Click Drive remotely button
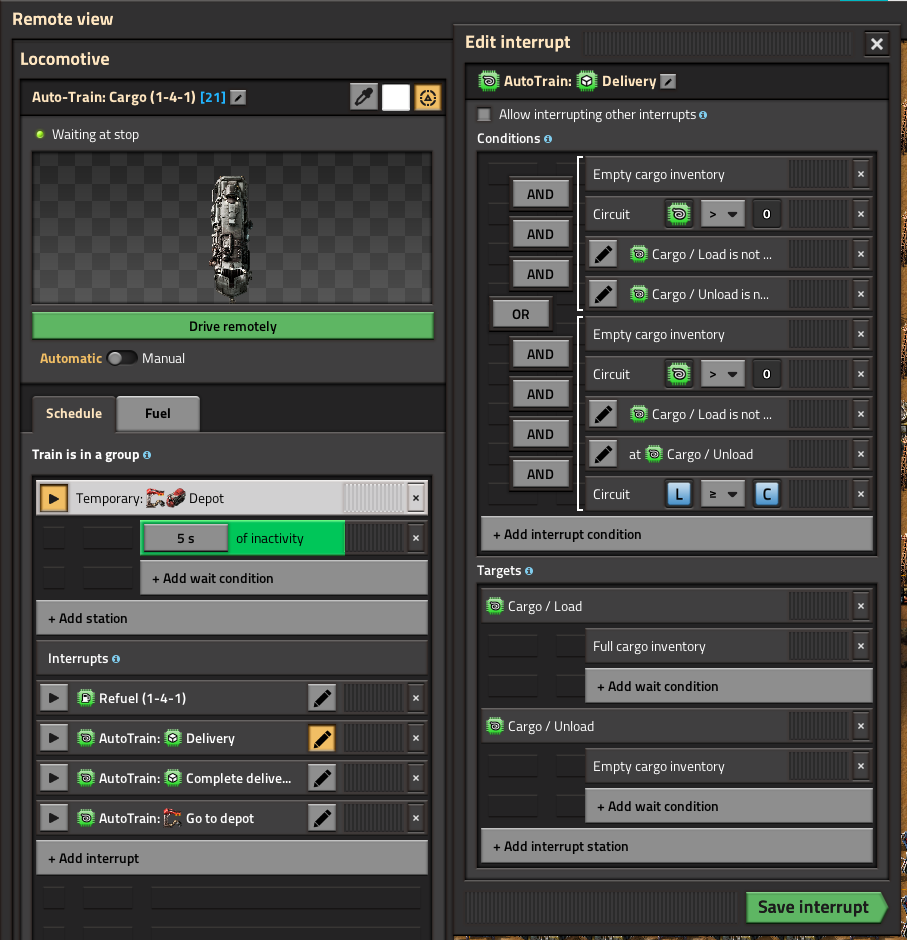Image resolution: width=907 pixels, height=940 pixels. coord(232,326)
